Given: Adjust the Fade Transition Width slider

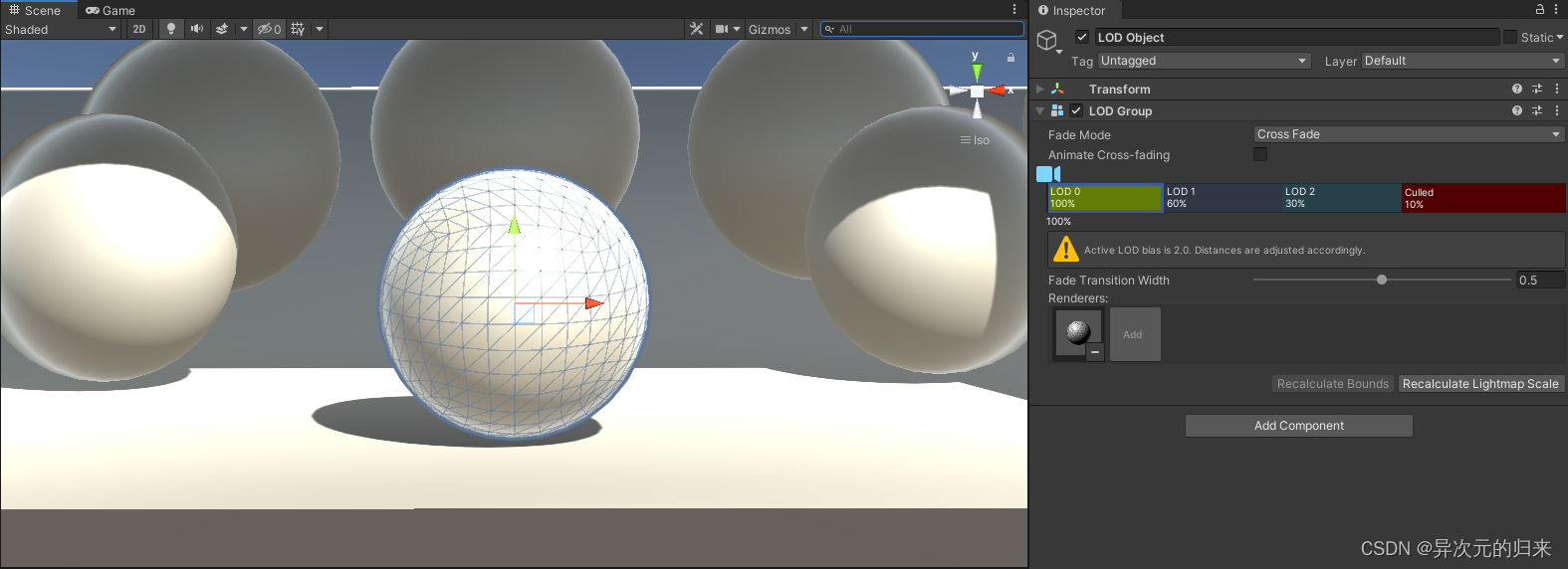Looking at the screenshot, I should 1382,280.
